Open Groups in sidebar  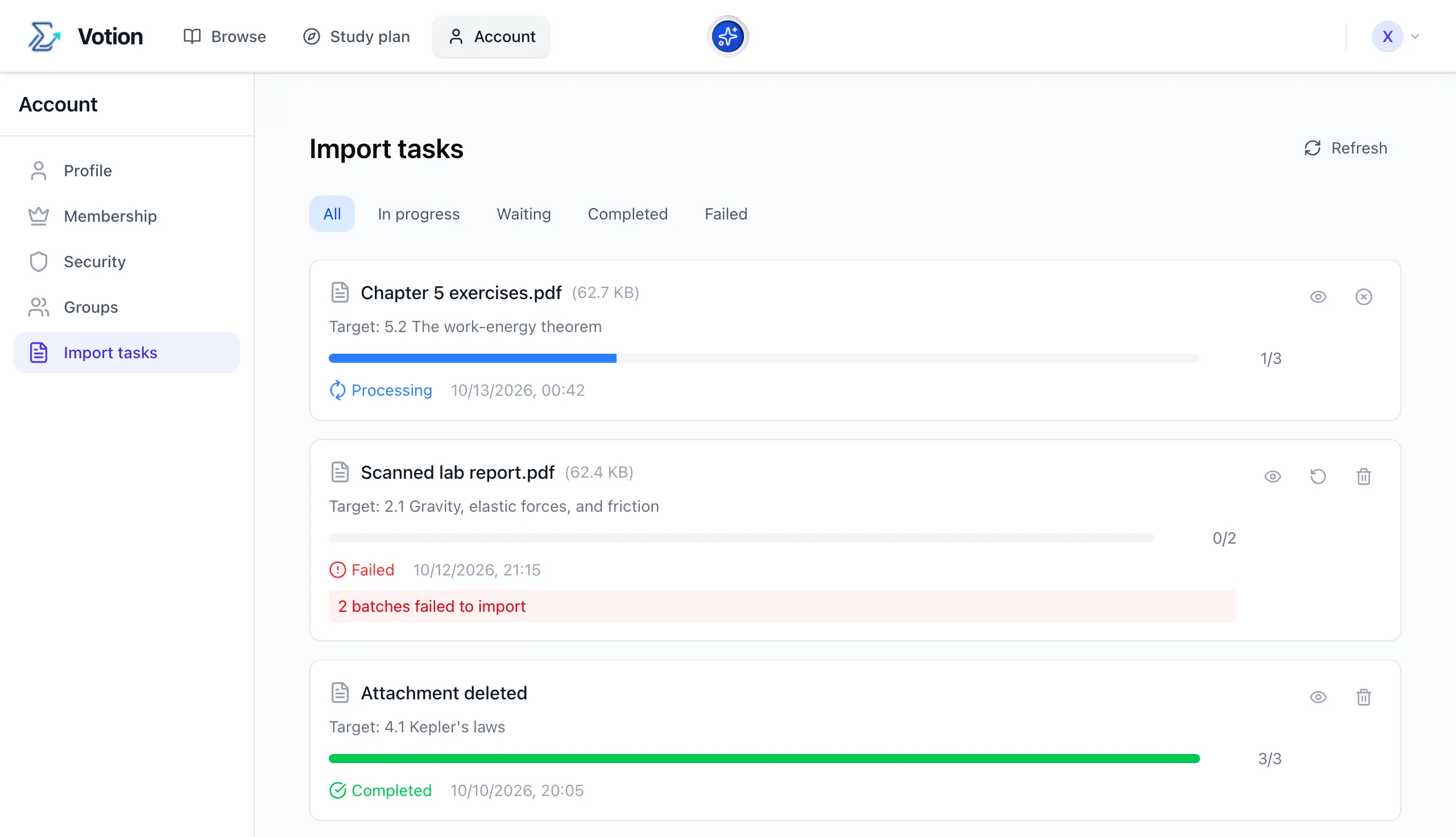126,307
